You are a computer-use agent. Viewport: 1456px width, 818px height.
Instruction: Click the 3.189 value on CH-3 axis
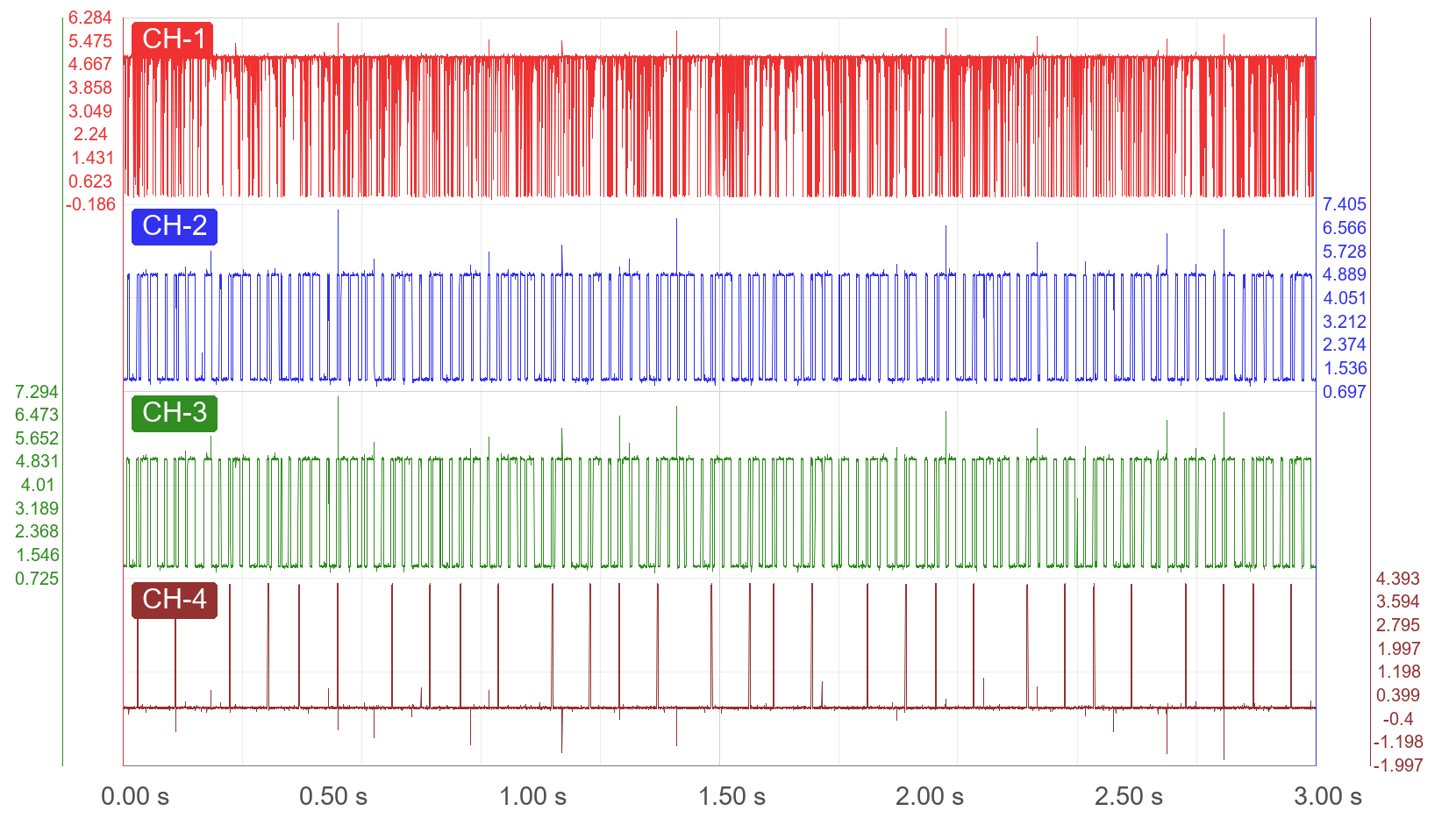point(37,509)
